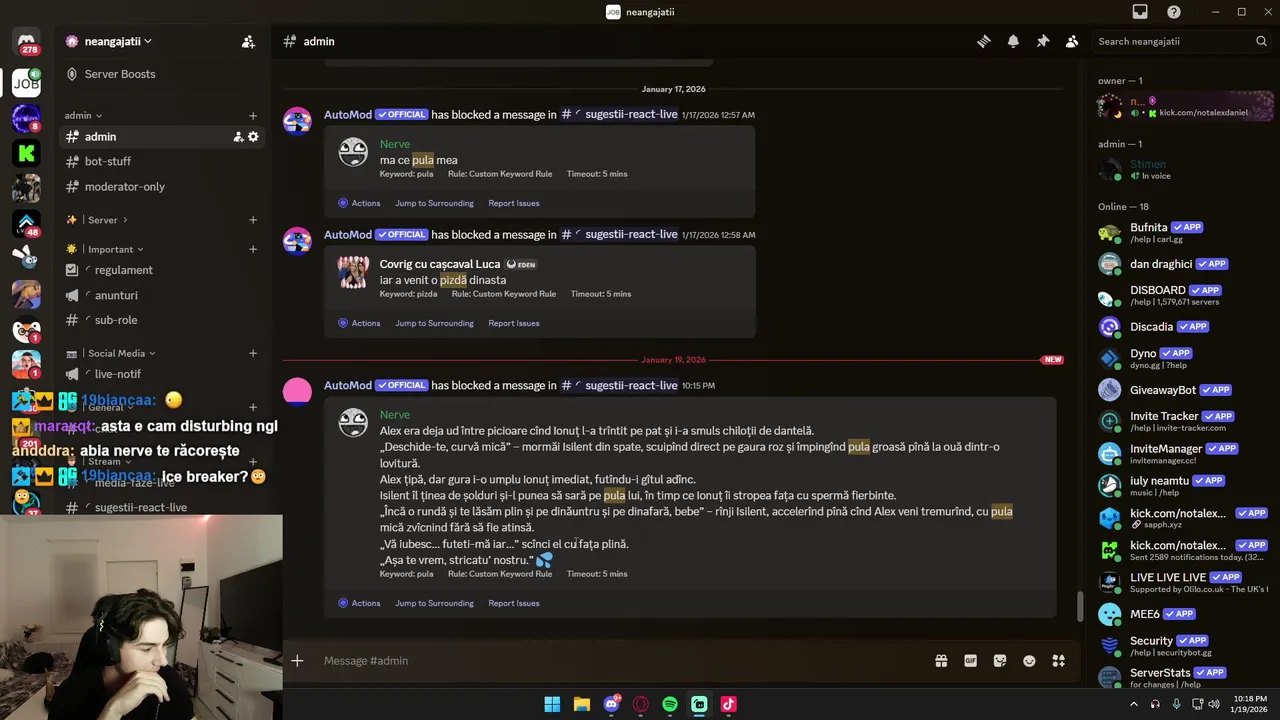Click Report Issues on the Covrig message

(x=514, y=323)
